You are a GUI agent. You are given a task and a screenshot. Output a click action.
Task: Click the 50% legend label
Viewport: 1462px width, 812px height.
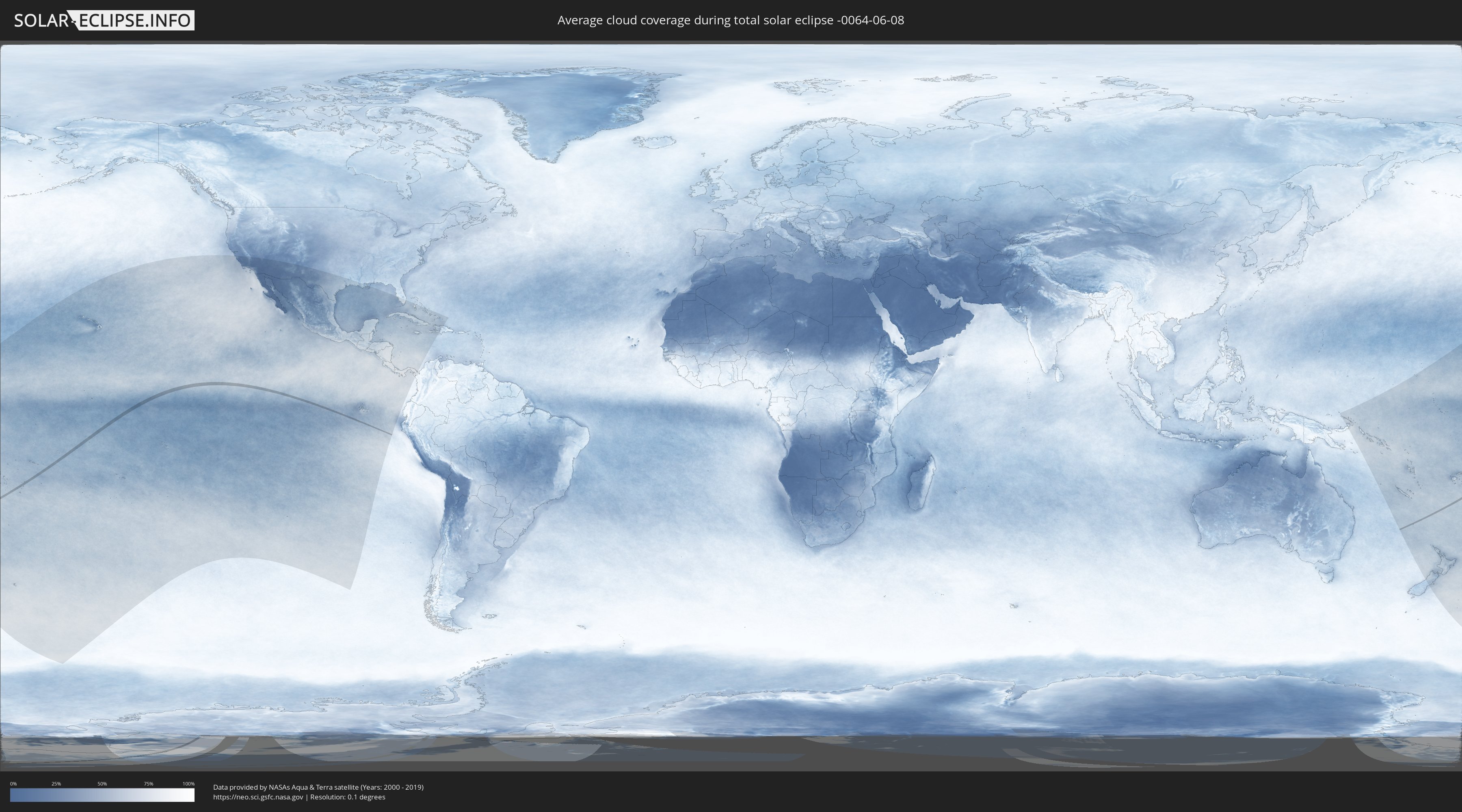click(102, 784)
